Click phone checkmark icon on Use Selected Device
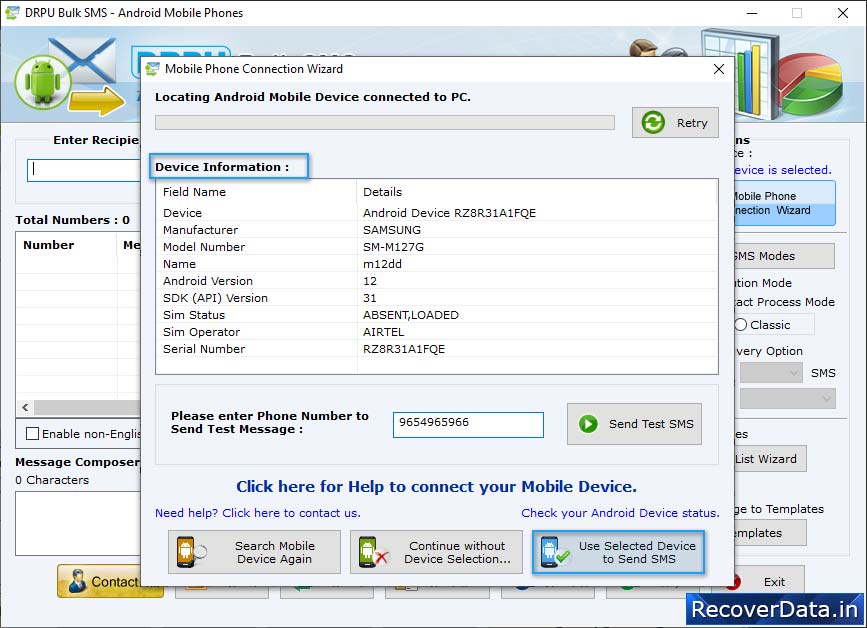The image size is (867, 628). [x=555, y=552]
